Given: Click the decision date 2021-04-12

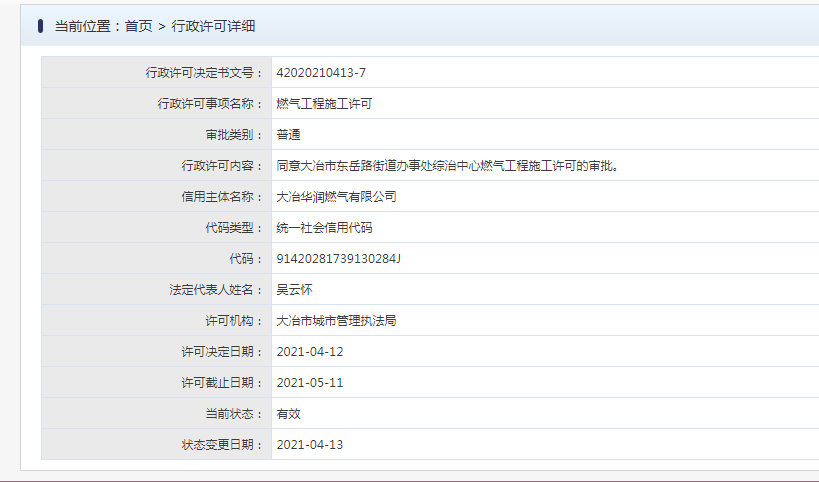Looking at the screenshot, I should click(310, 351).
